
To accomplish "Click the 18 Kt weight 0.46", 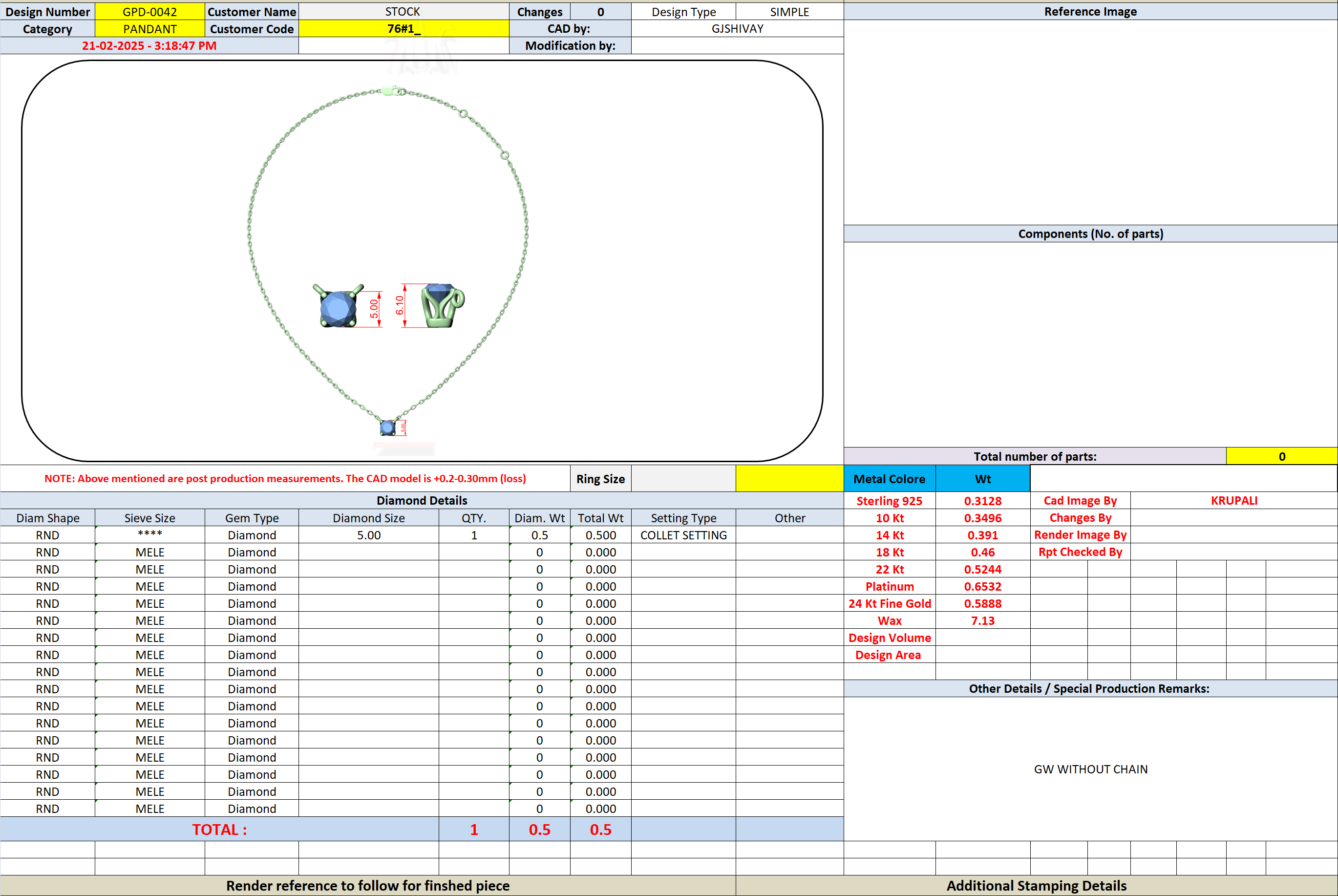I will click(x=983, y=552).
